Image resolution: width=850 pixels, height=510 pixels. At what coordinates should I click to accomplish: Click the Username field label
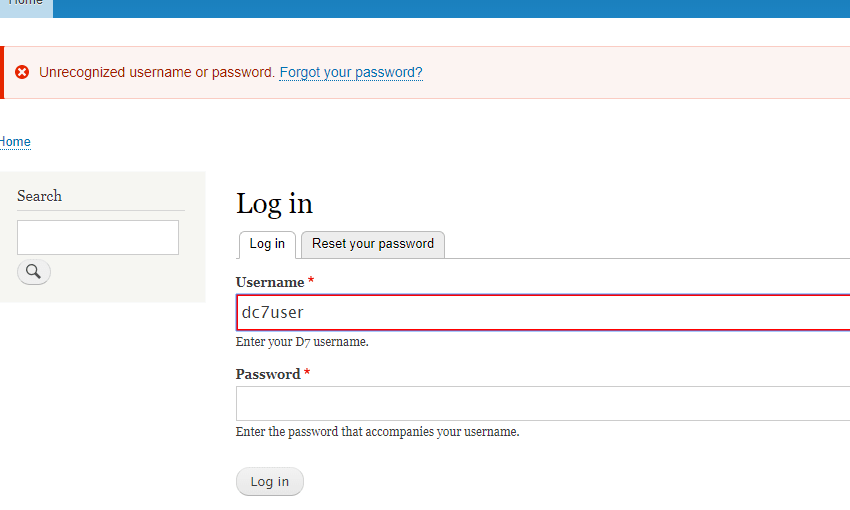pos(270,282)
